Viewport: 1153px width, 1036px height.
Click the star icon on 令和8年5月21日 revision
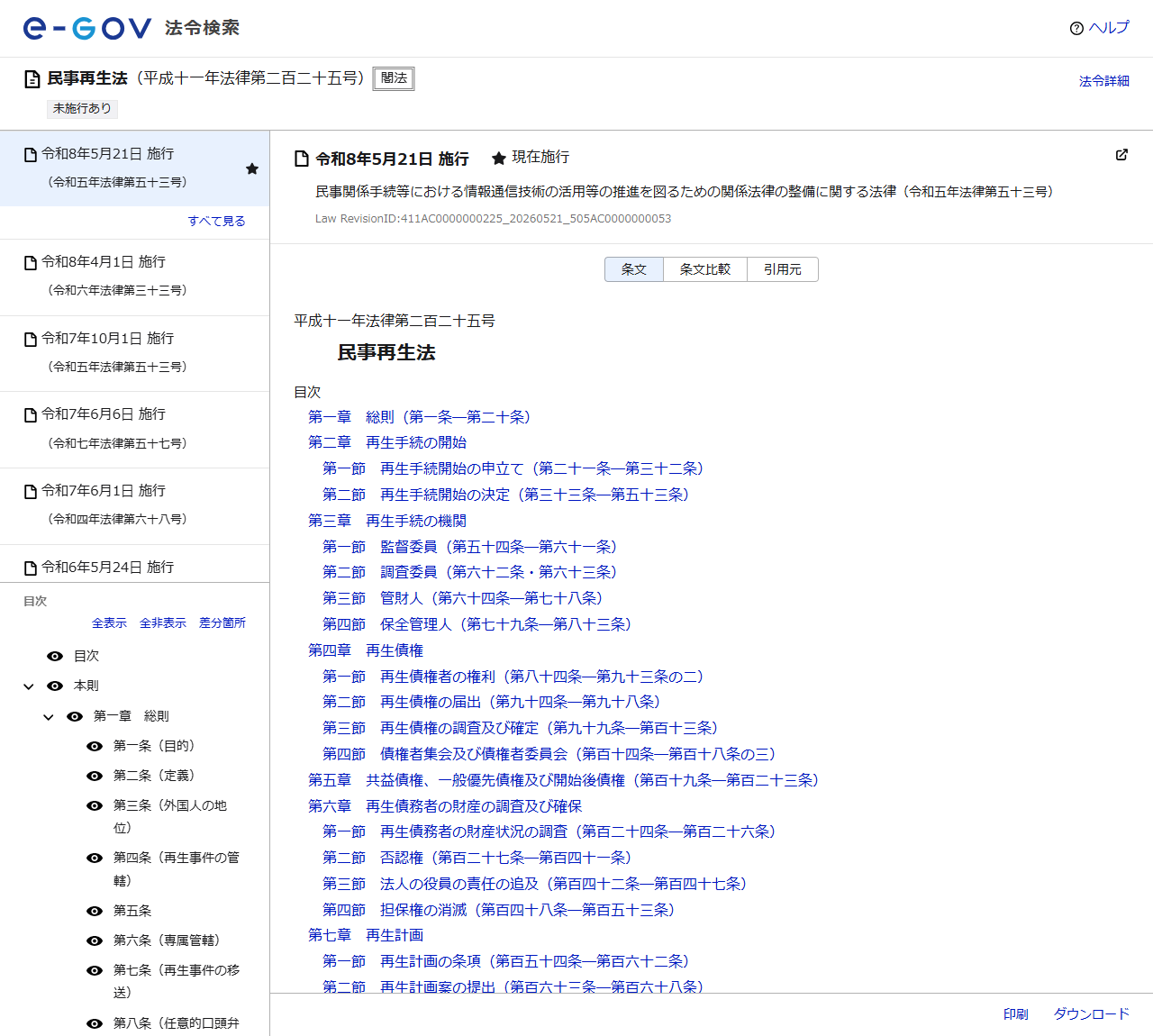pos(252,168)
